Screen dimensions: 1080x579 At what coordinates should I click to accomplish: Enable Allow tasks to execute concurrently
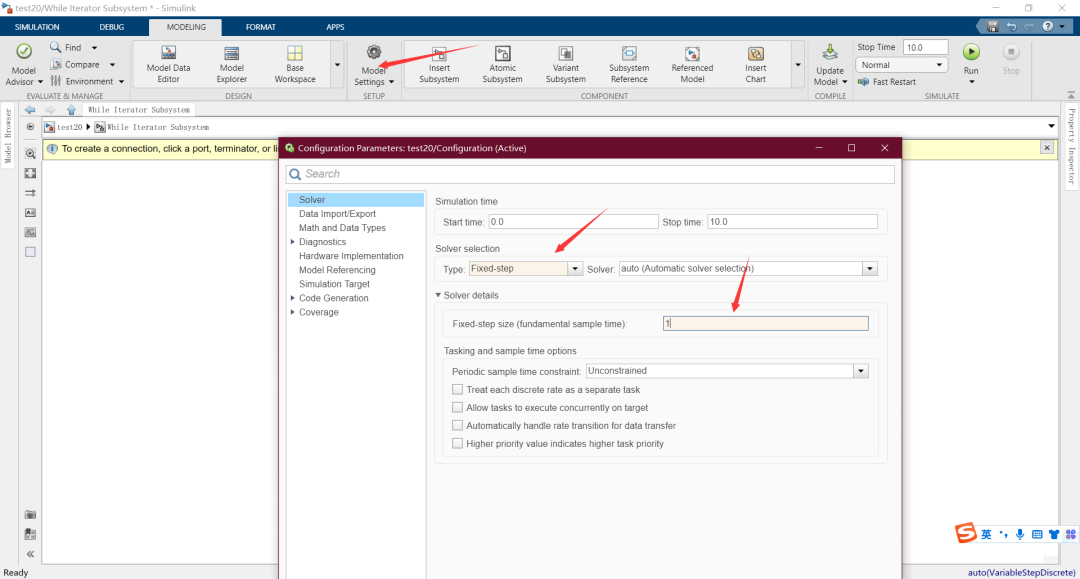coord(457,408)
